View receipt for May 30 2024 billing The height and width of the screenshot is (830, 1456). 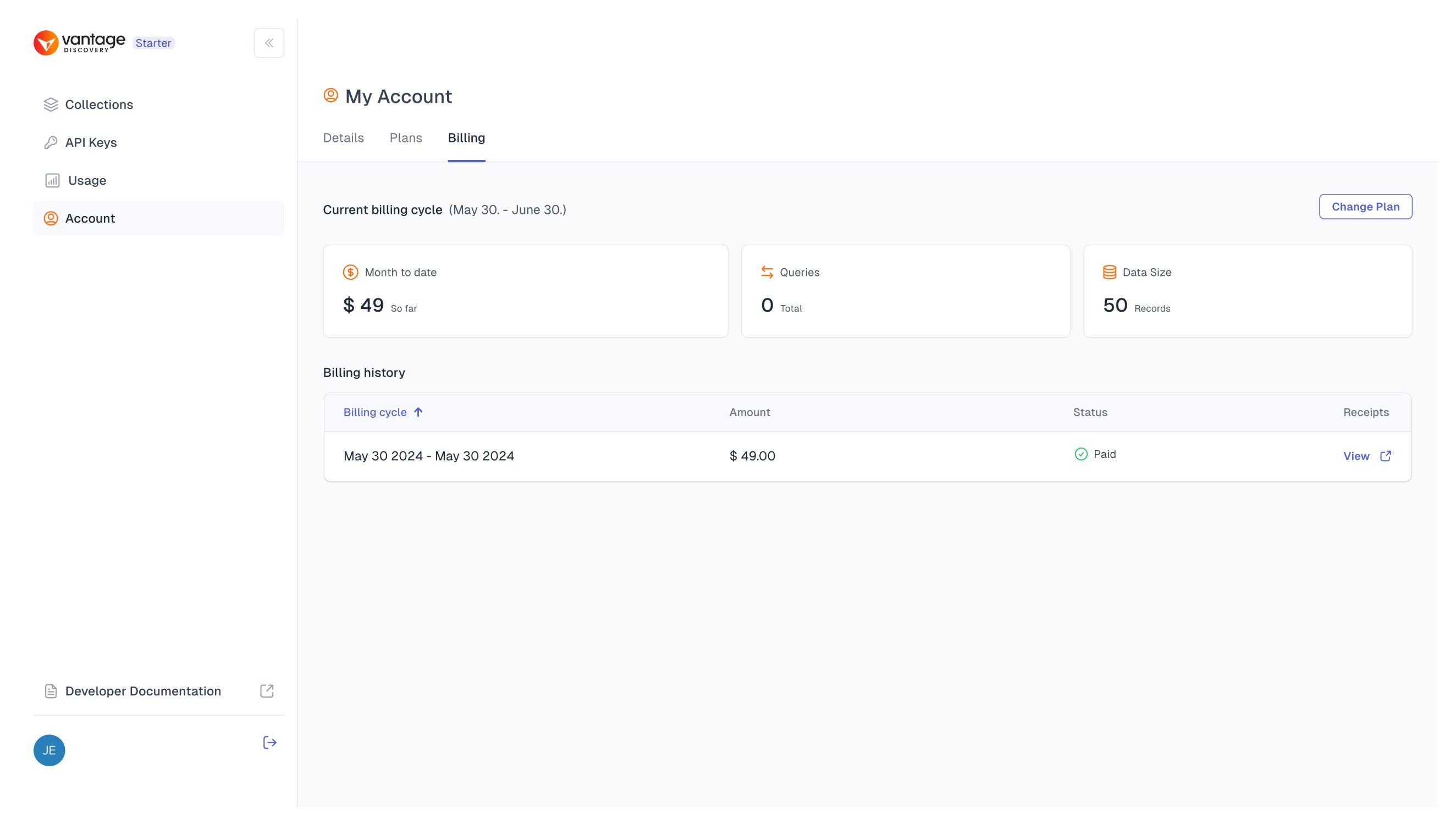[x=1367, y=456]
